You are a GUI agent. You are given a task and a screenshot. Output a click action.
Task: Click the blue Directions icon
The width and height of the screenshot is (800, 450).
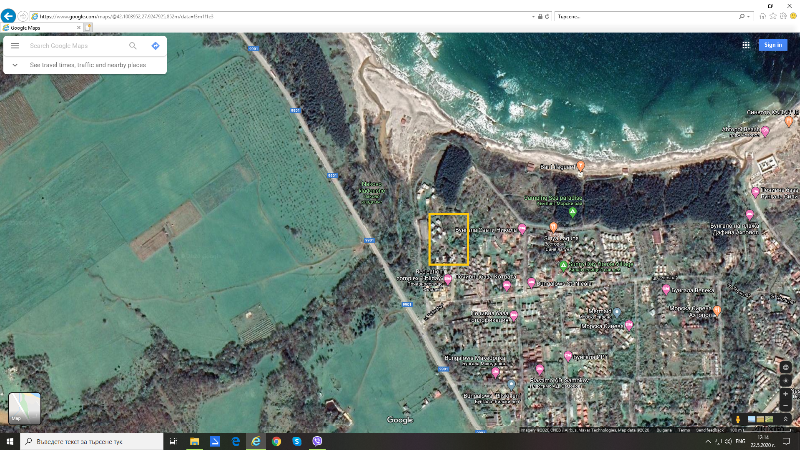(x=156, y=46)
